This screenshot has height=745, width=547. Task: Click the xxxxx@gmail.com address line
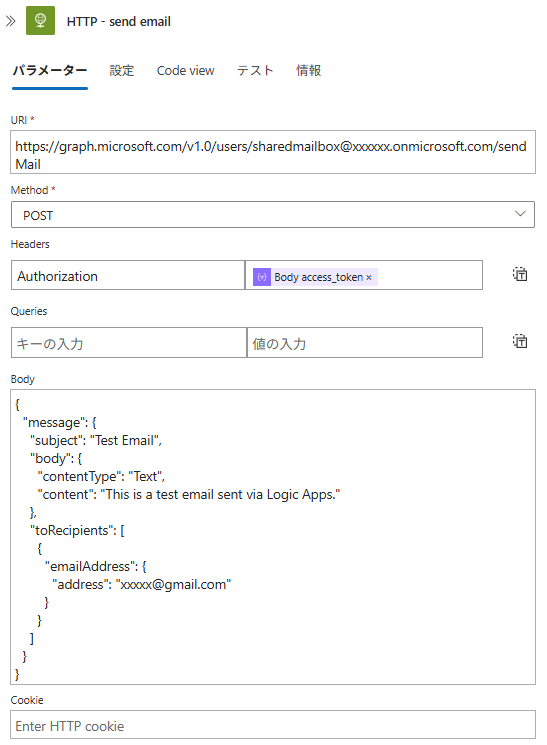142,584
